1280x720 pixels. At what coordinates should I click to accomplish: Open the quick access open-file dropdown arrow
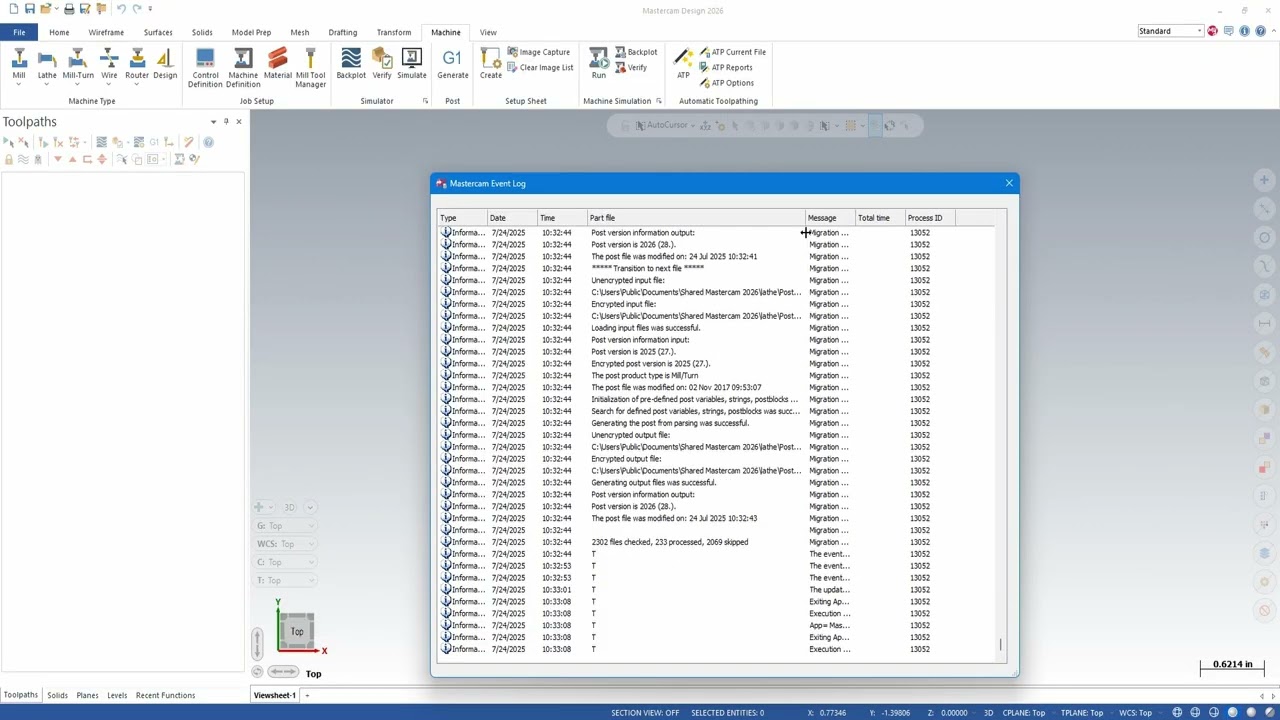[x=57, y=9]
